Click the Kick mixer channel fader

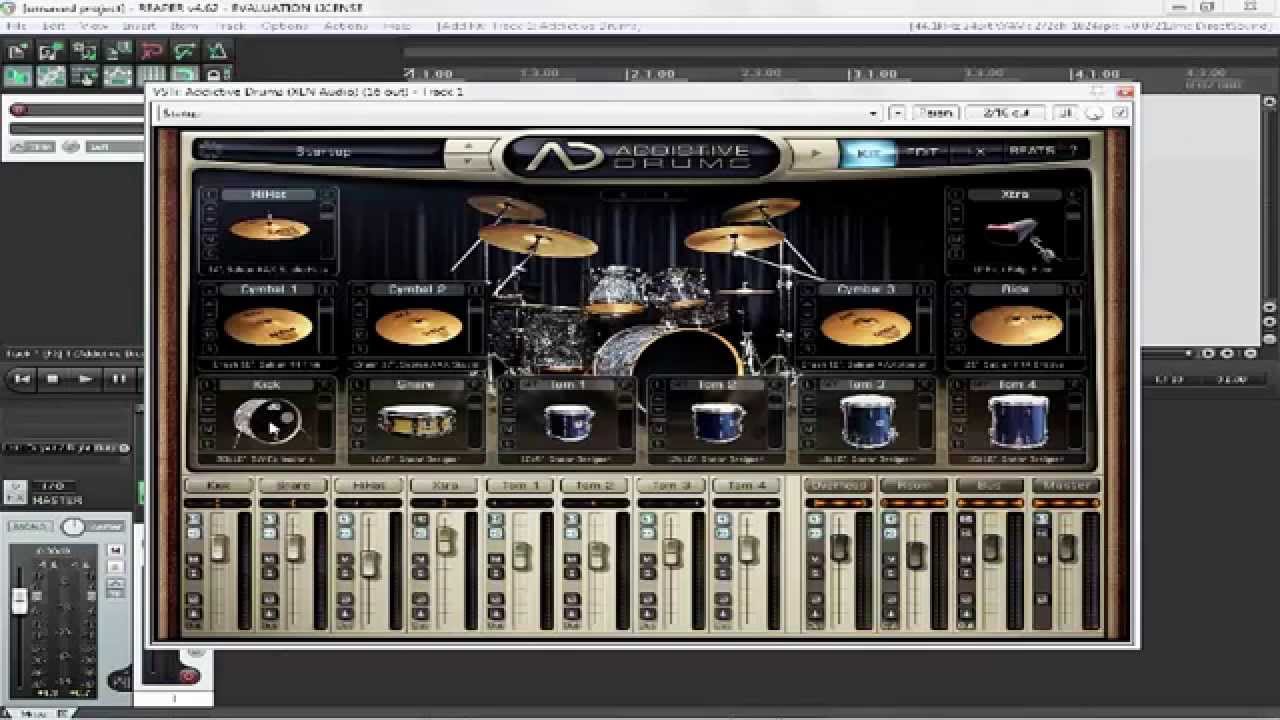[x=218, y=546]
